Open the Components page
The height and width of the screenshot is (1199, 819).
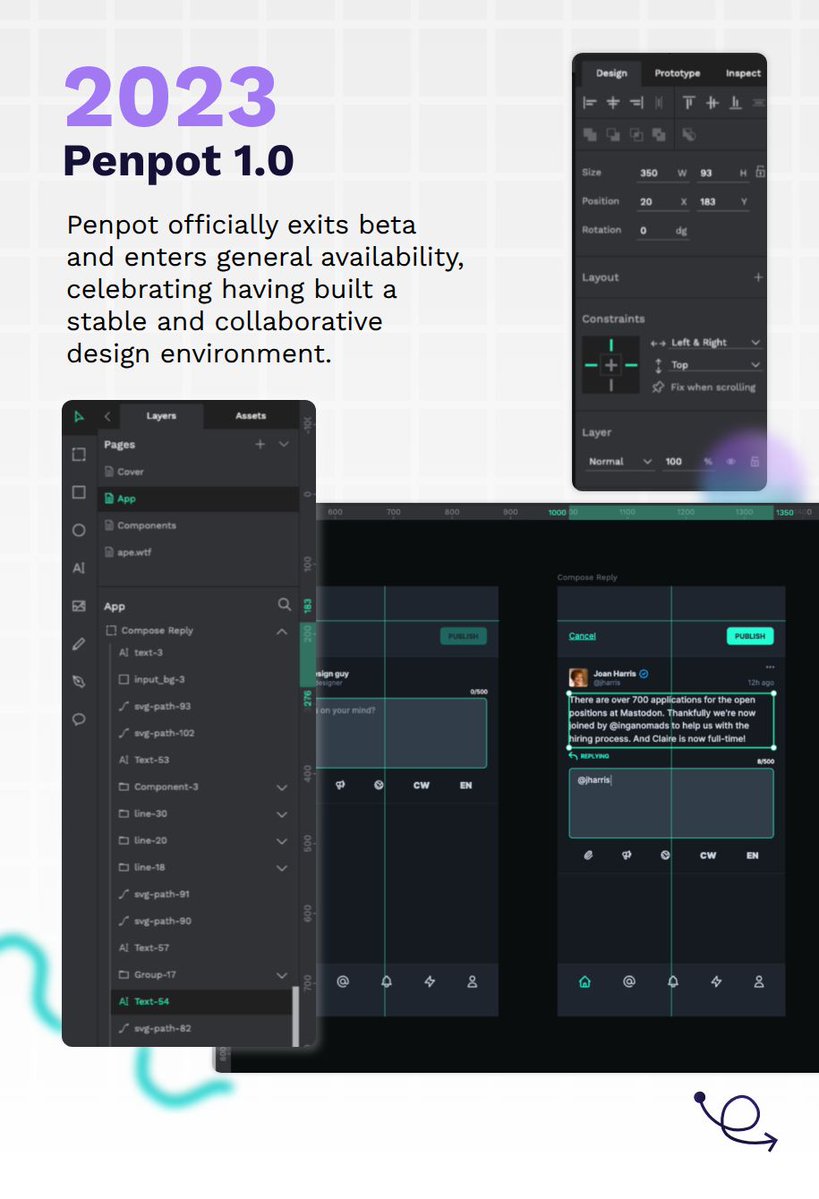pos(199,525)
